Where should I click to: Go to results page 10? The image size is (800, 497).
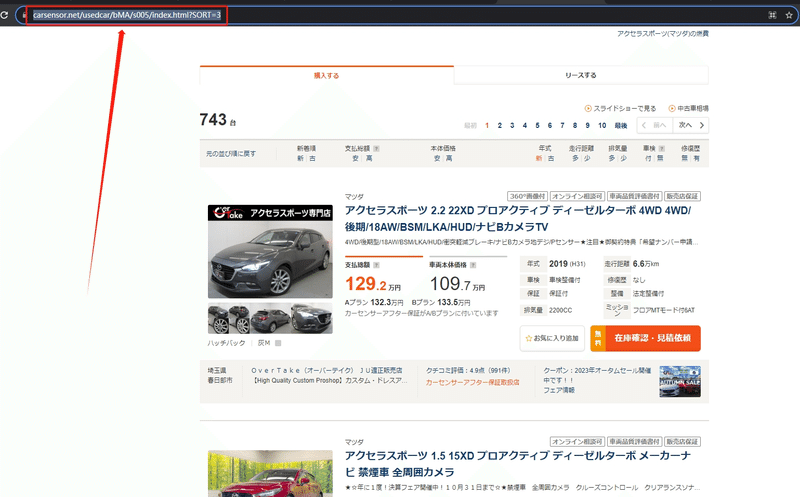[x=602, y=125]
